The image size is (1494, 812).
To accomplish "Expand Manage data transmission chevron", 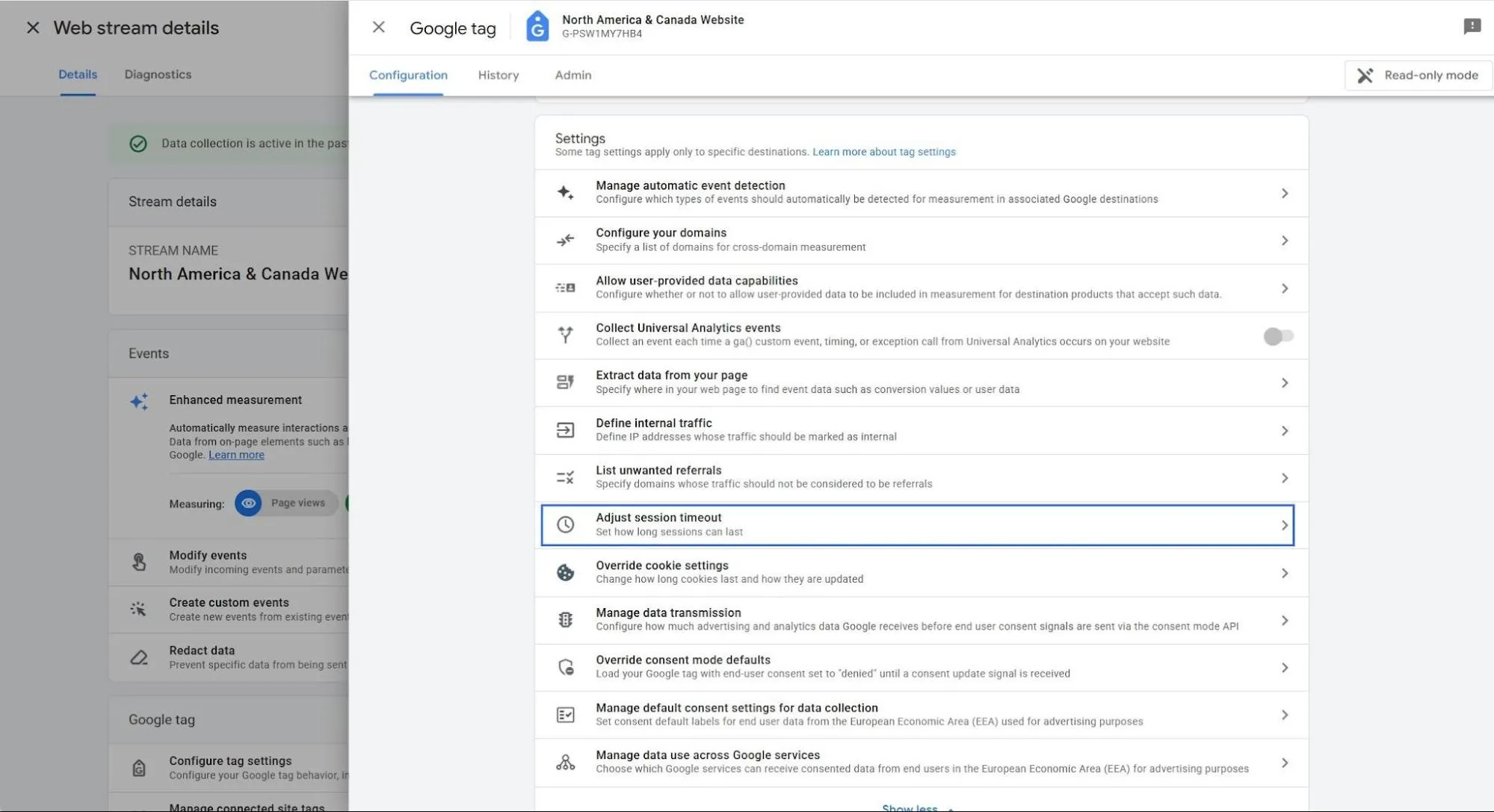I will point(1285,621).
